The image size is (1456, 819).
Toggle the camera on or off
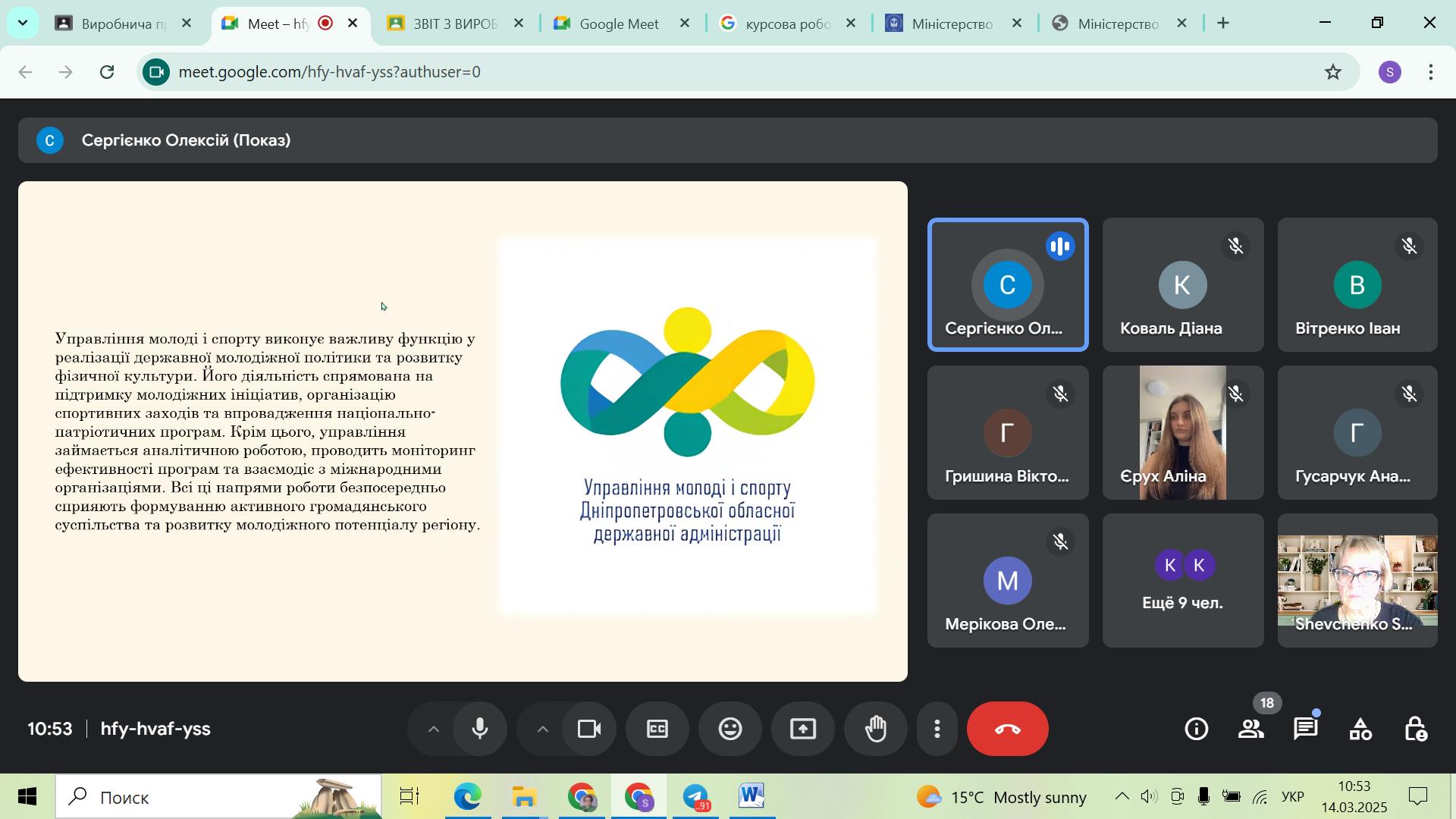coord(589,729)
